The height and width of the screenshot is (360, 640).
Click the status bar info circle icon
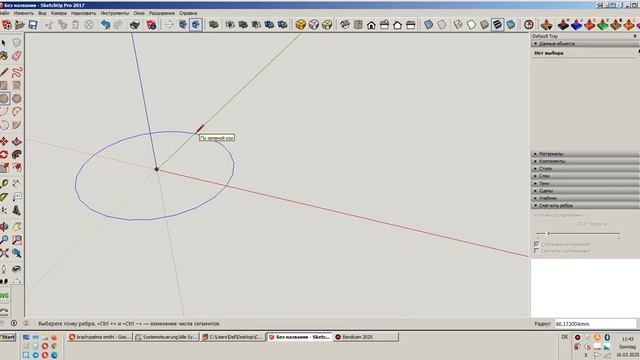pyautogui.click(x=14, y=323)
